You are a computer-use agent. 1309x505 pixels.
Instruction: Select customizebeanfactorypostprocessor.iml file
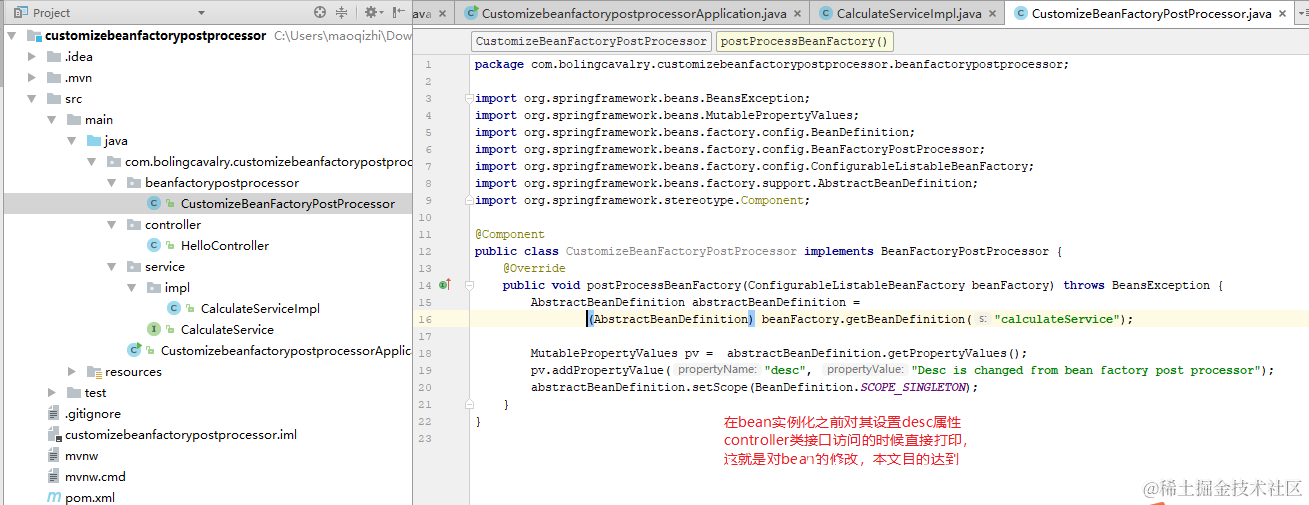point(181,434)
